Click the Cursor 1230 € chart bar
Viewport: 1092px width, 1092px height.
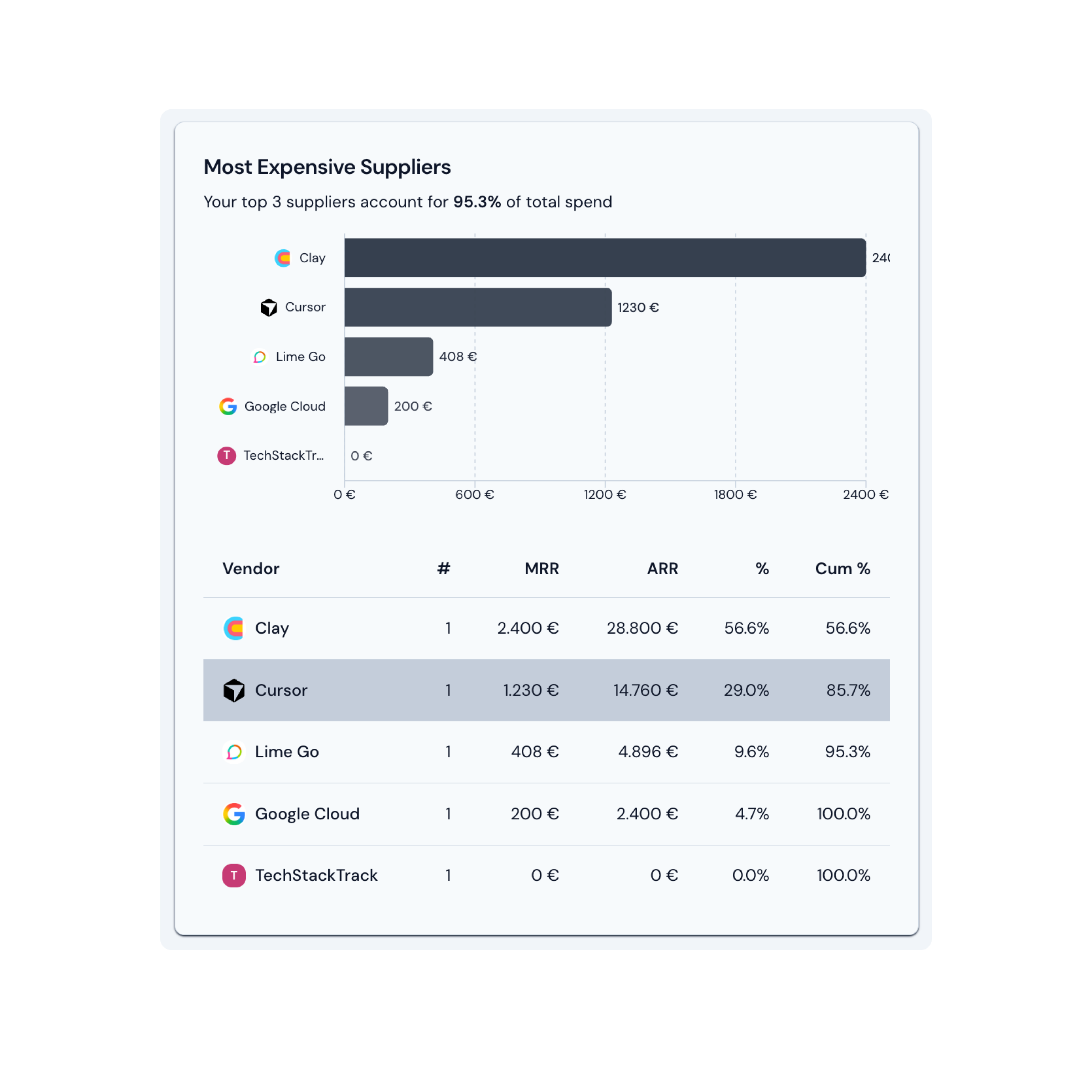tap(478, 308)
